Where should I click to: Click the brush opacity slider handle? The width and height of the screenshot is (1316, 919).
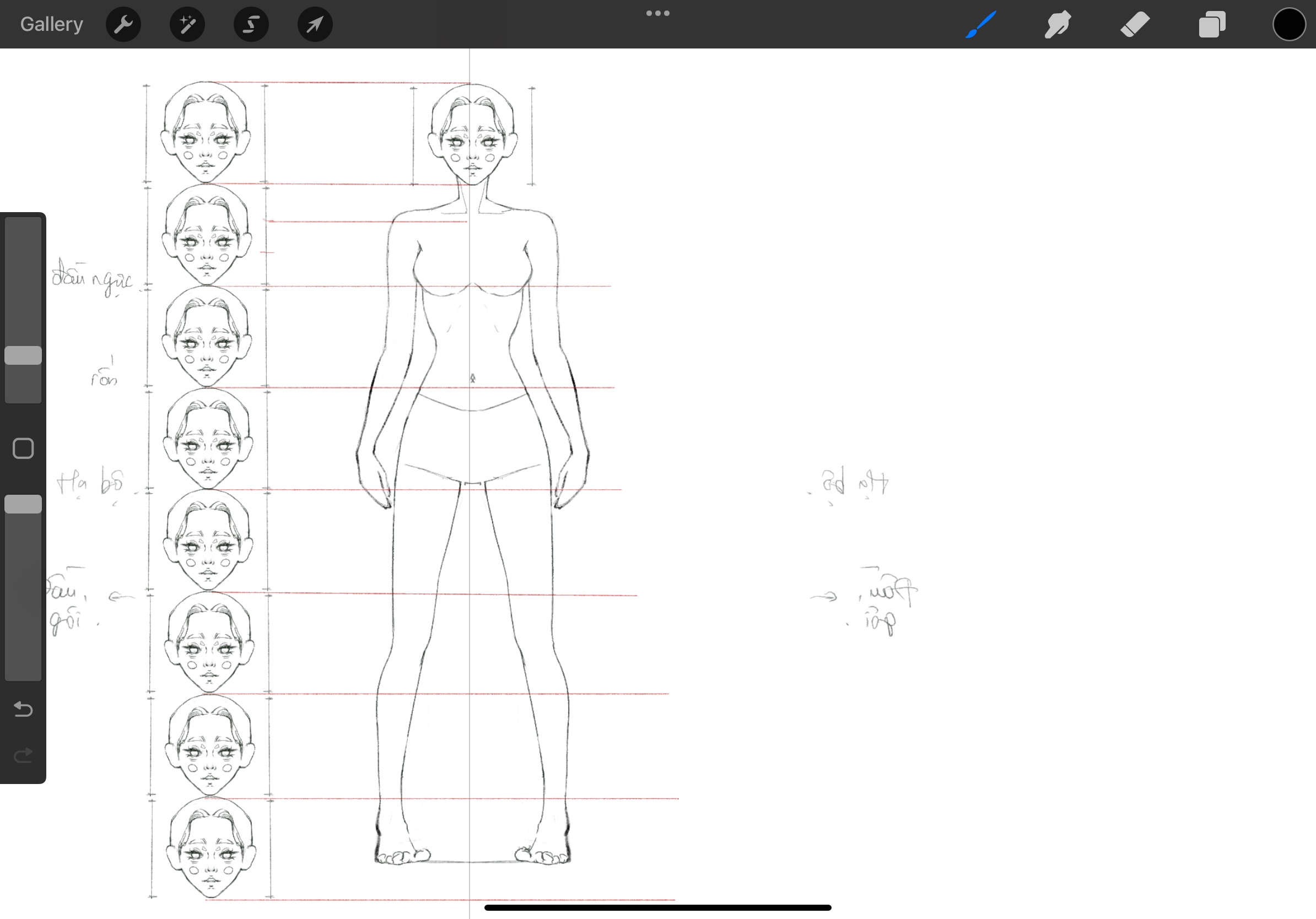23,504
